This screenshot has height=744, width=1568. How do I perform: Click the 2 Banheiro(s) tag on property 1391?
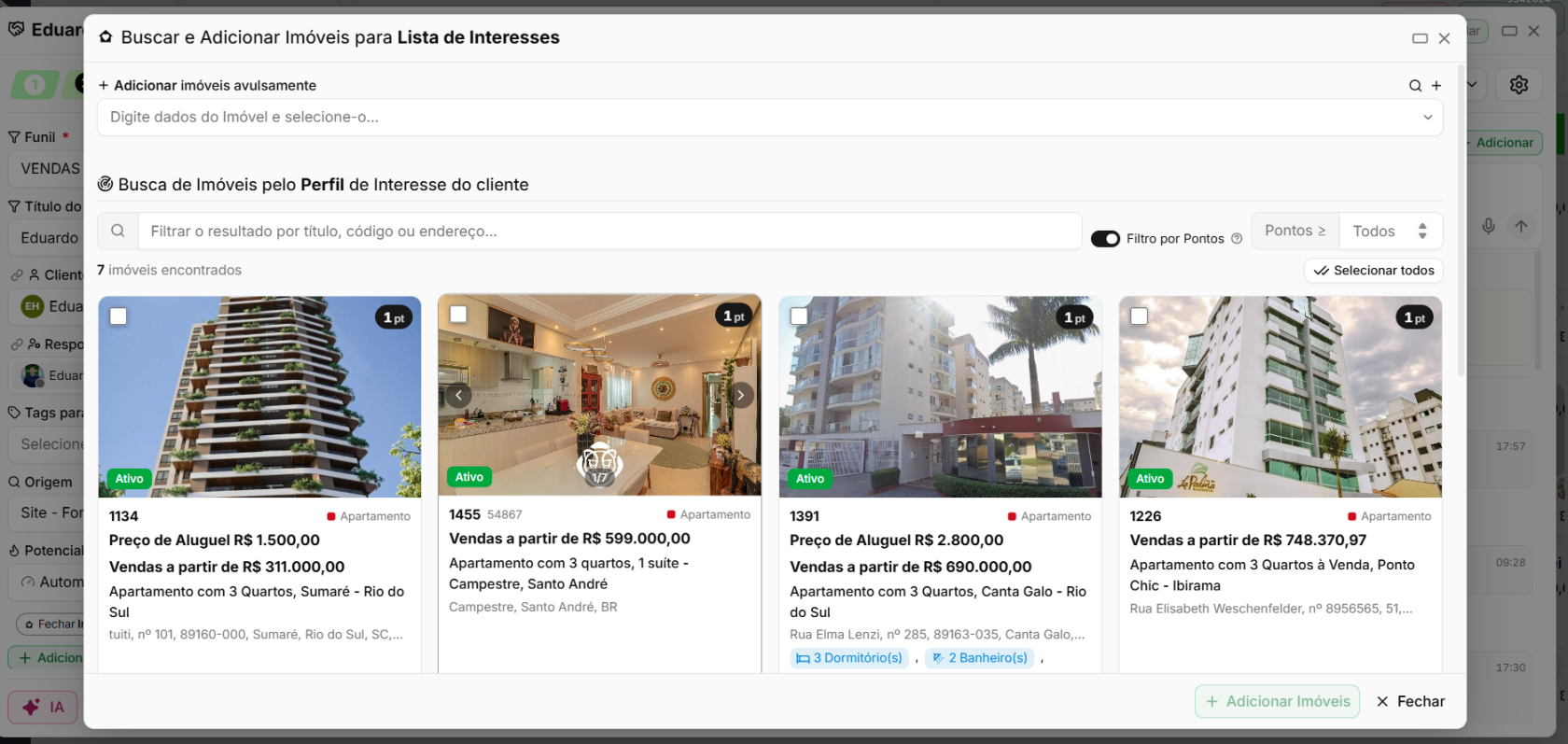tap(979, 658)
